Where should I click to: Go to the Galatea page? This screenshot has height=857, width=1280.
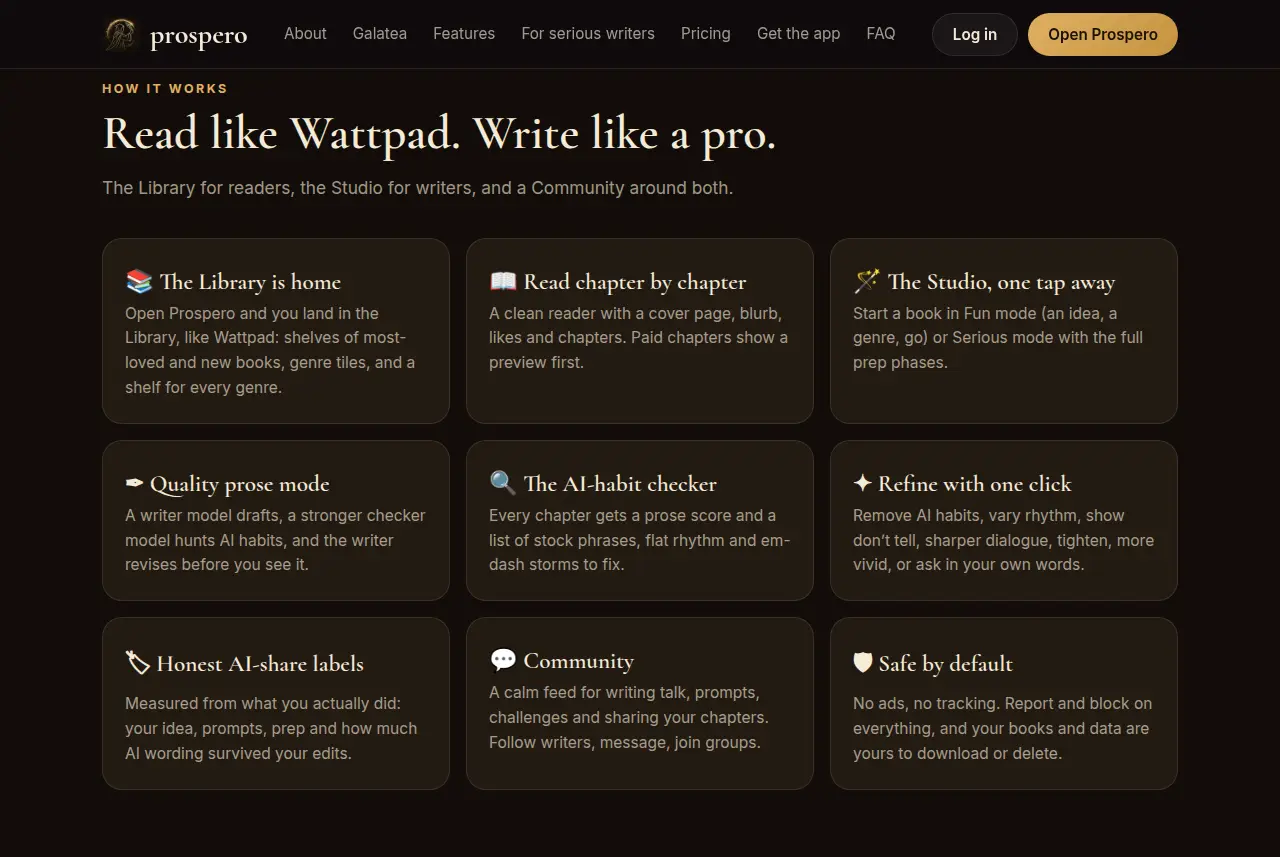[380, 34]
